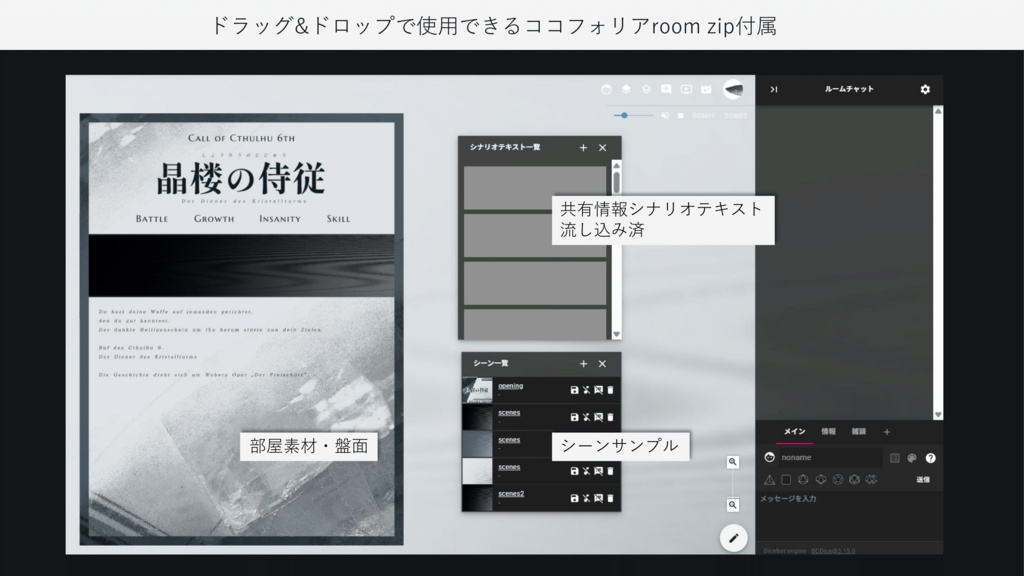This screenshot has width=1024, height=576.
Task: Switch to the メイン chat tab
Action: 794,432
